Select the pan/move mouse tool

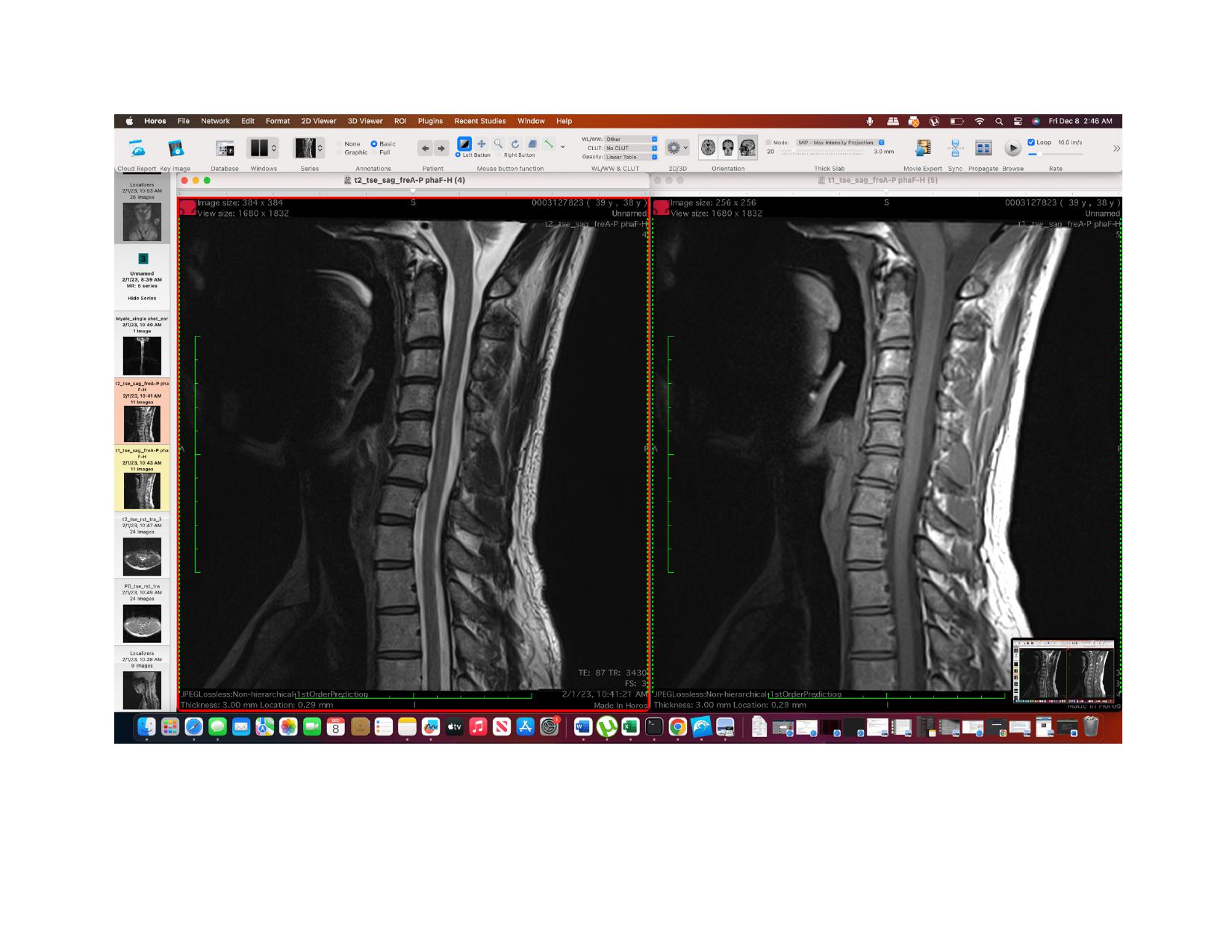482,144
